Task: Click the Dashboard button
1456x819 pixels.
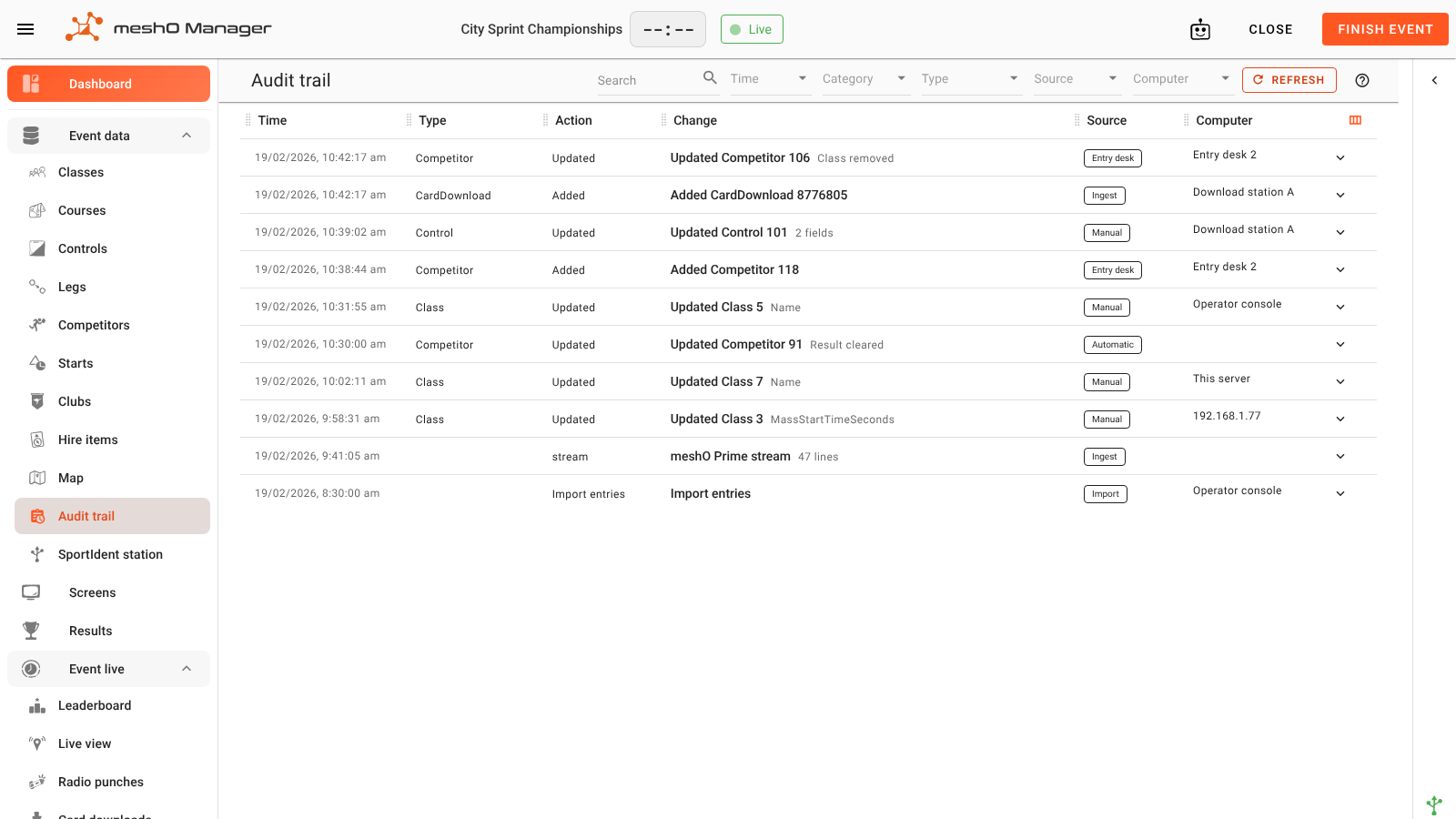Action: tap(108, 84)
